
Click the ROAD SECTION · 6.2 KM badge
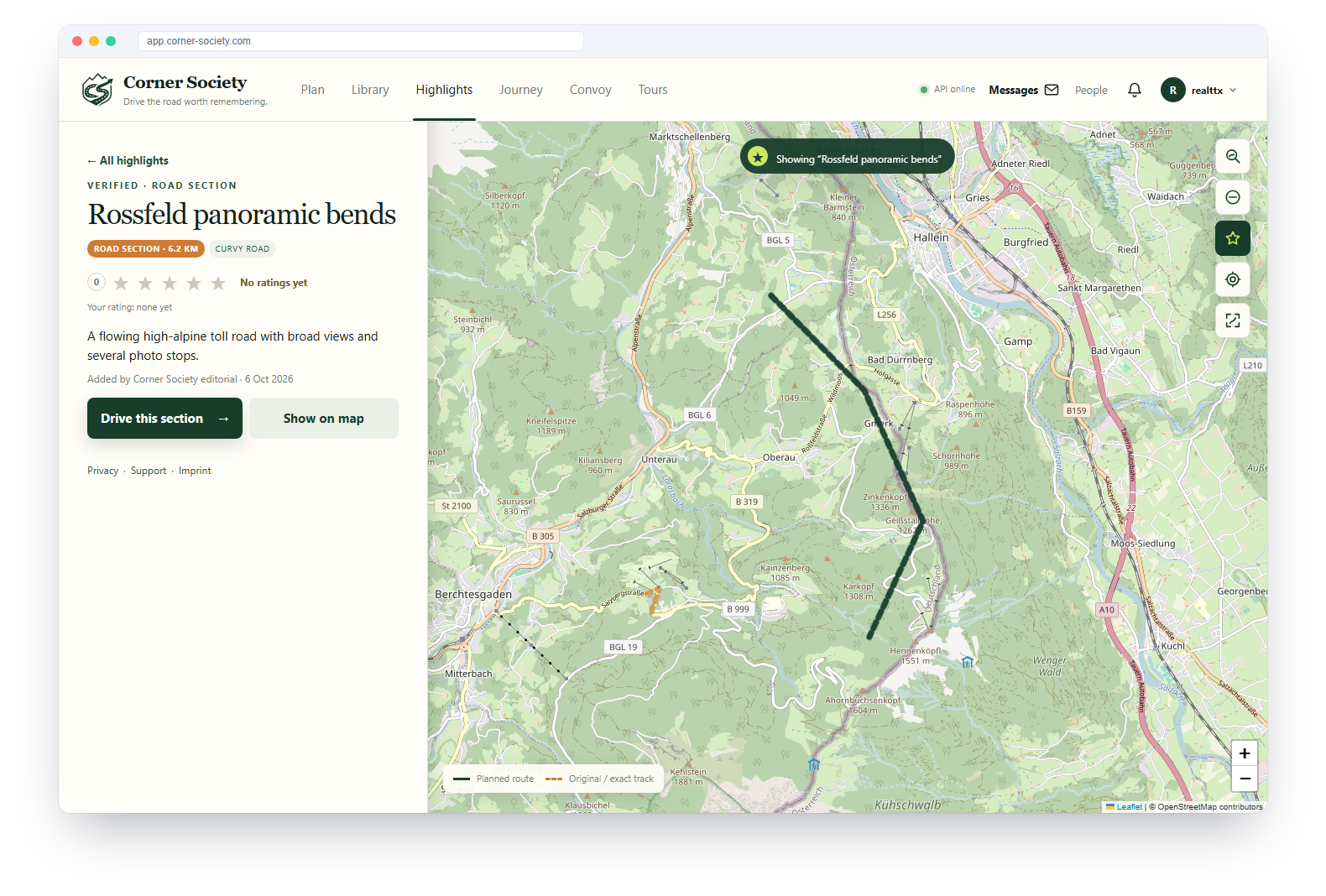coord(146,248)
